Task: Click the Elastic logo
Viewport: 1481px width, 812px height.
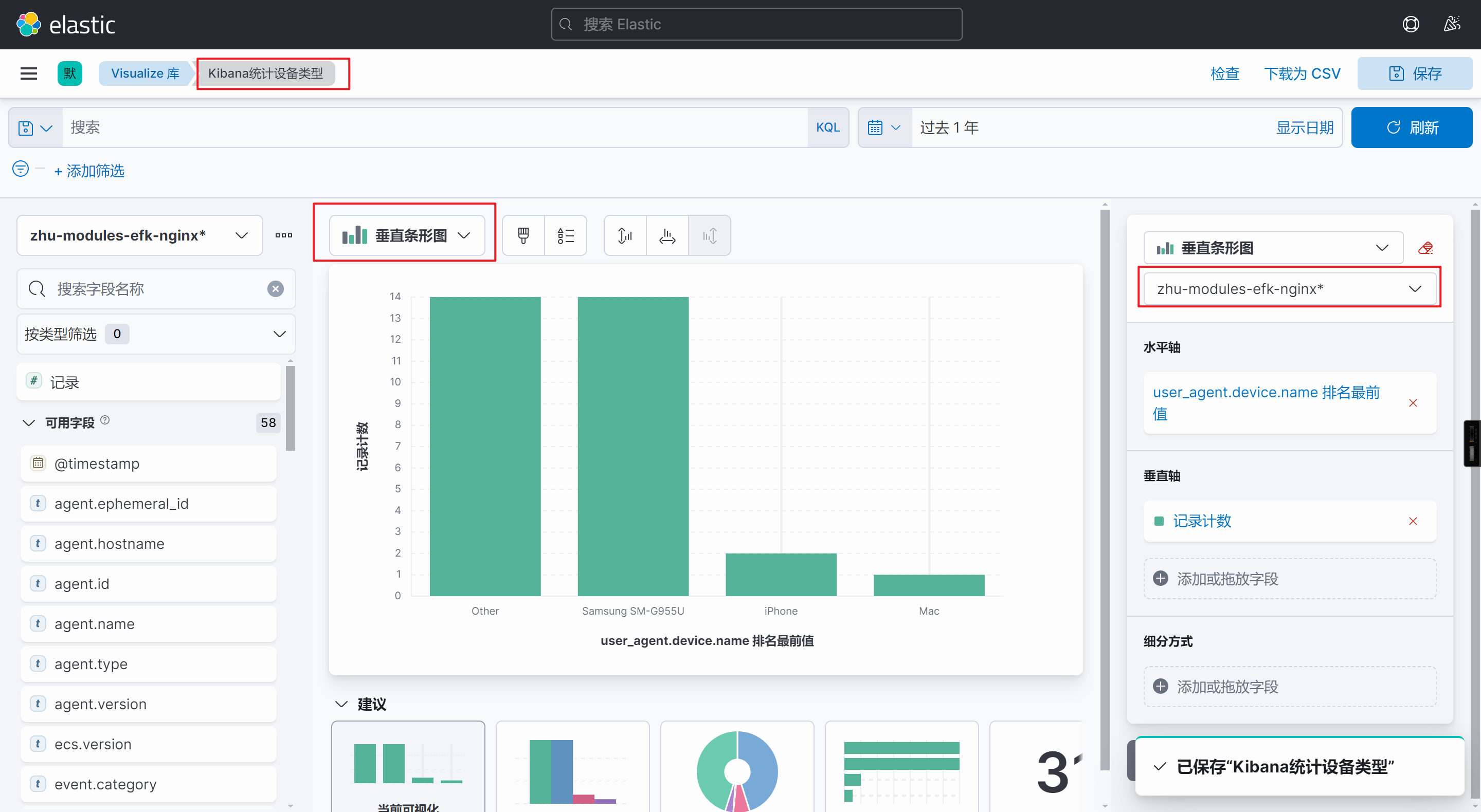Action: tap(65, 25)
